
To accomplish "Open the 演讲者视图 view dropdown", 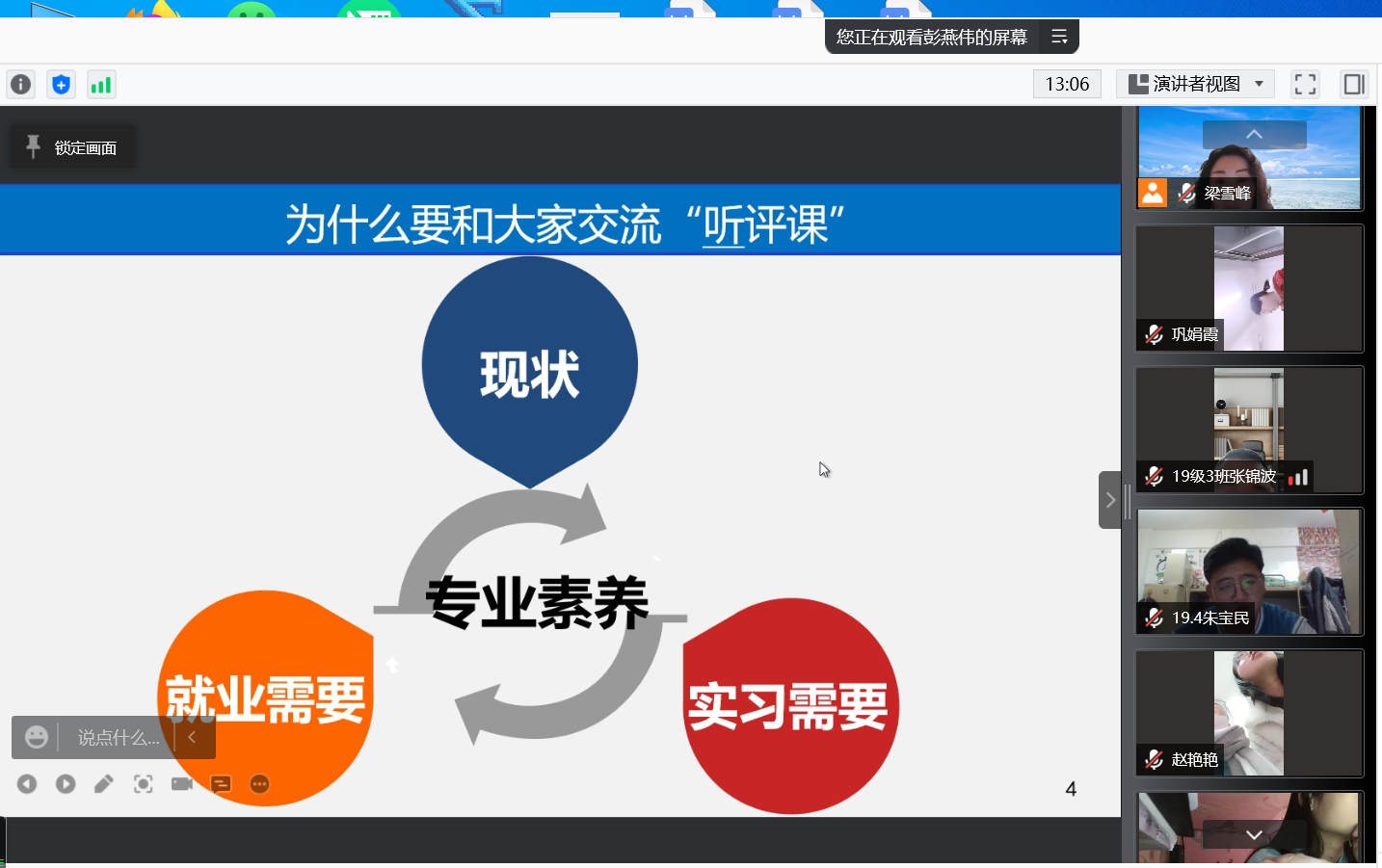I will coord(1195,85).
